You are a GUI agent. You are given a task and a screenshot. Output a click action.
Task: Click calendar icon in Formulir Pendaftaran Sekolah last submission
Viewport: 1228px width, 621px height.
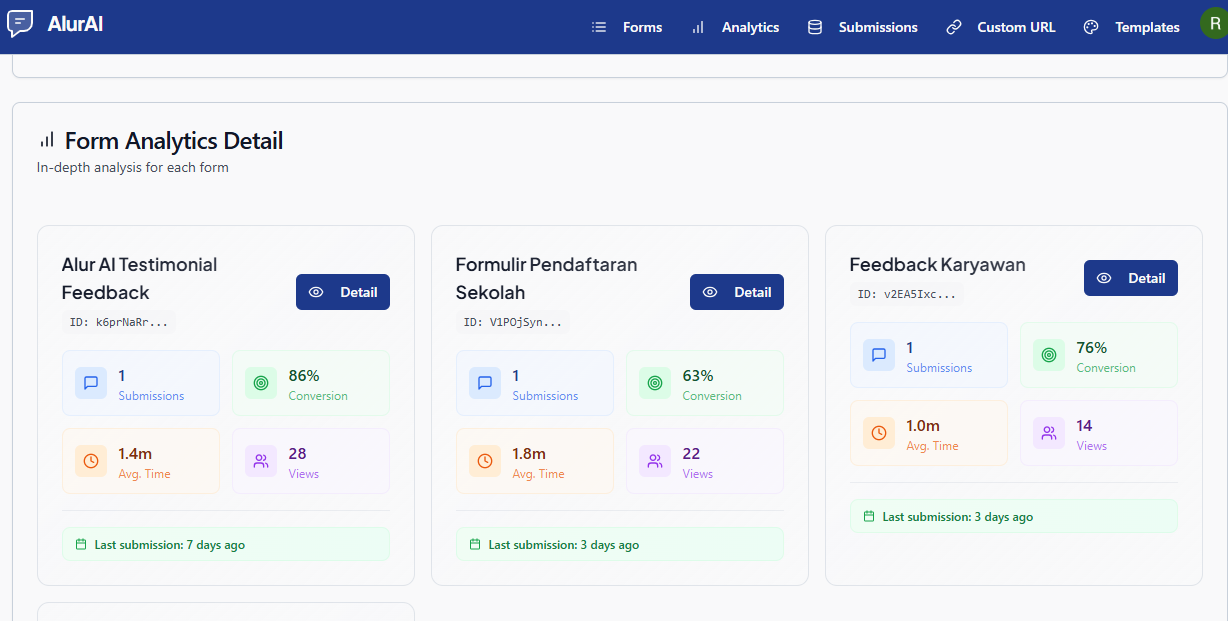[475, 545]
